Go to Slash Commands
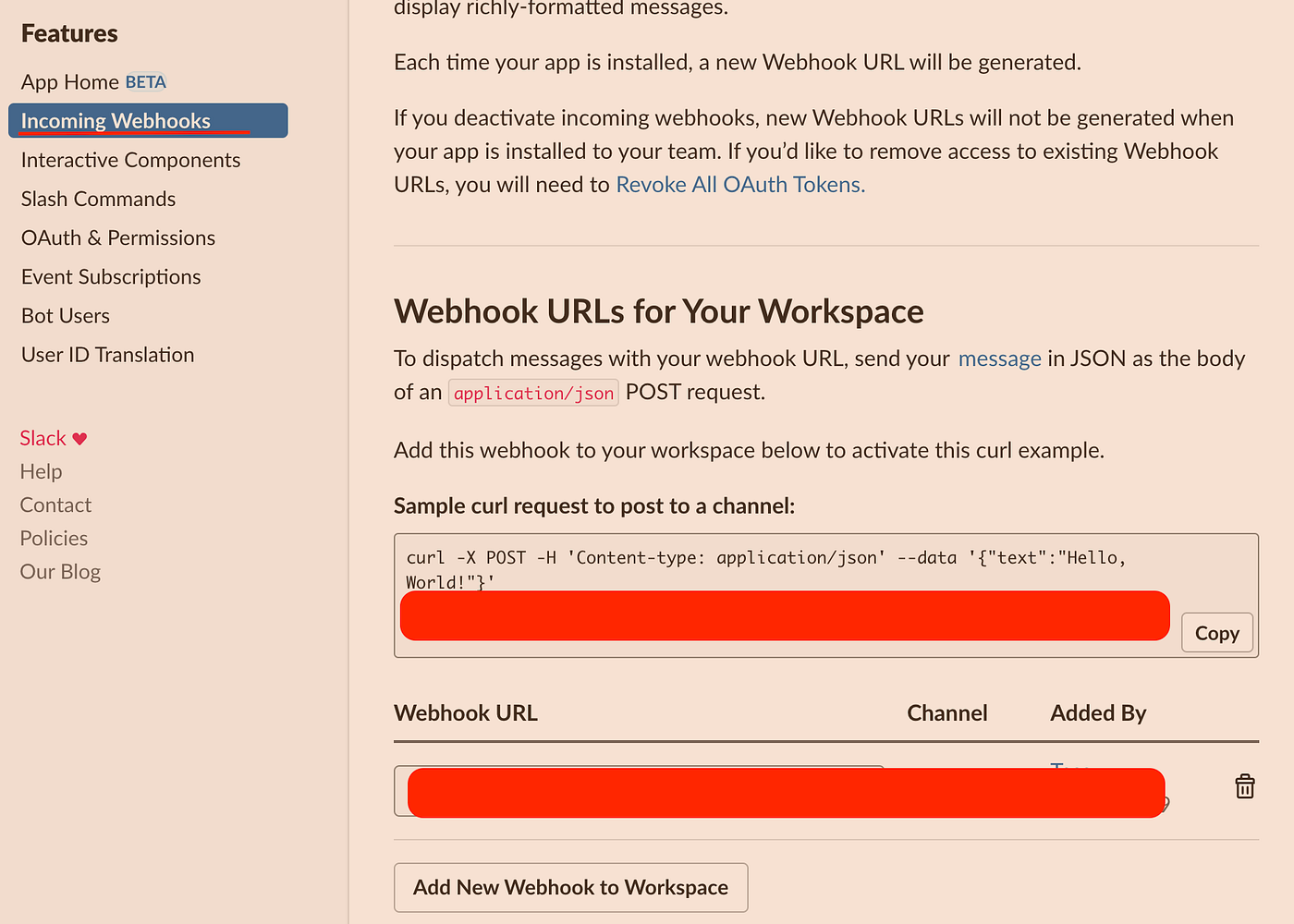This screenshot has width=1294, height=924. [98, 199]
